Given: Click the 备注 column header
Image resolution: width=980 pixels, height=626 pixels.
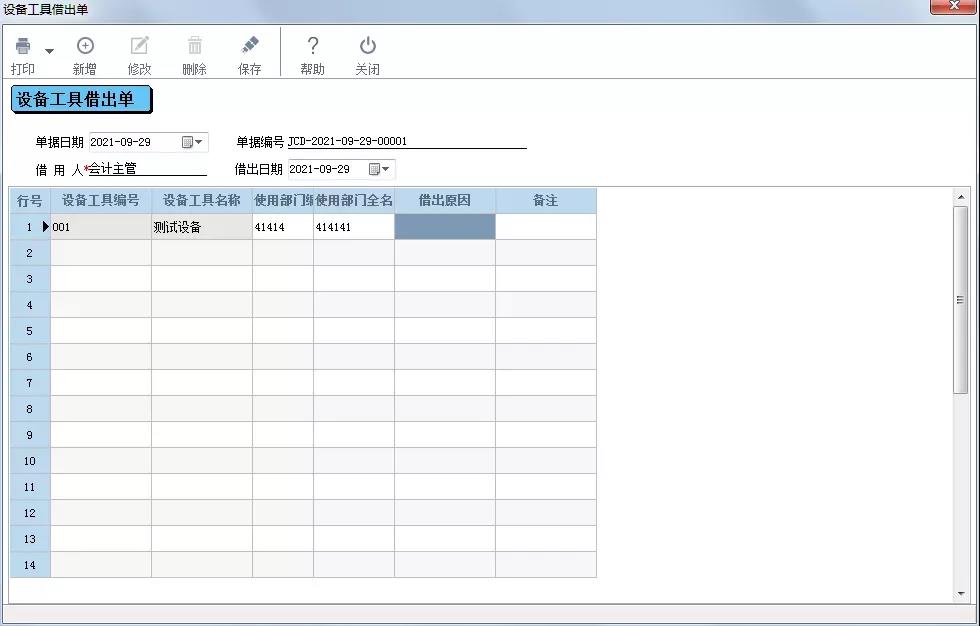Looking at the screenshot, I should pyautogui.click(x=546, y=201).
